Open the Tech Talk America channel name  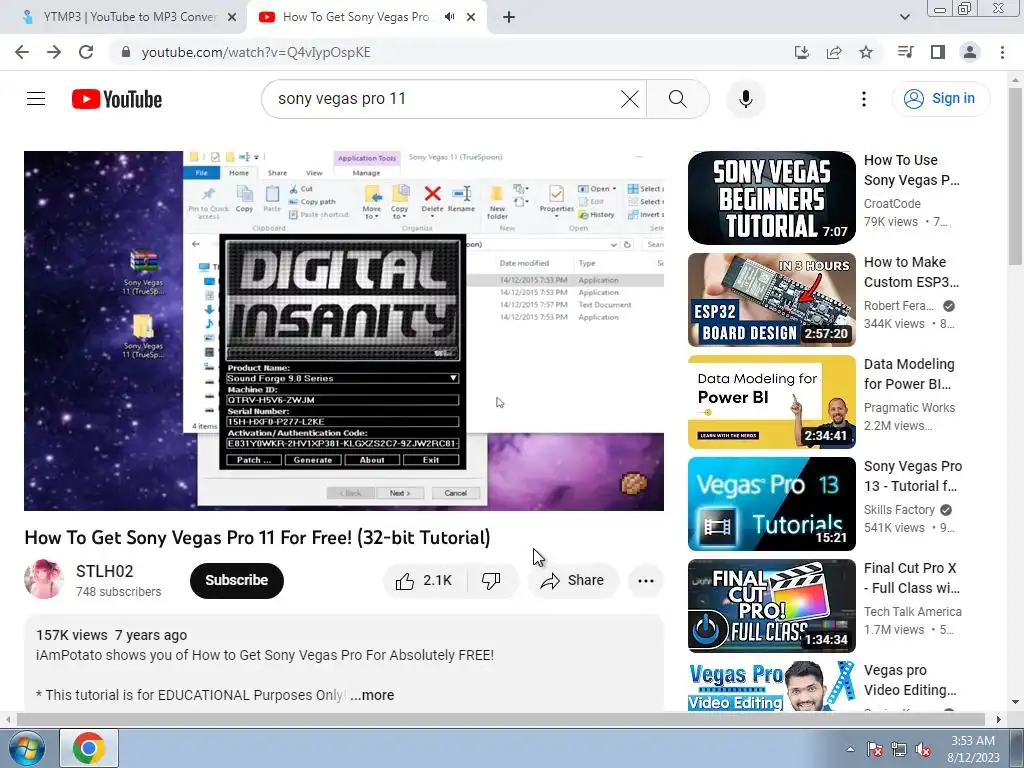coord(912,611)
